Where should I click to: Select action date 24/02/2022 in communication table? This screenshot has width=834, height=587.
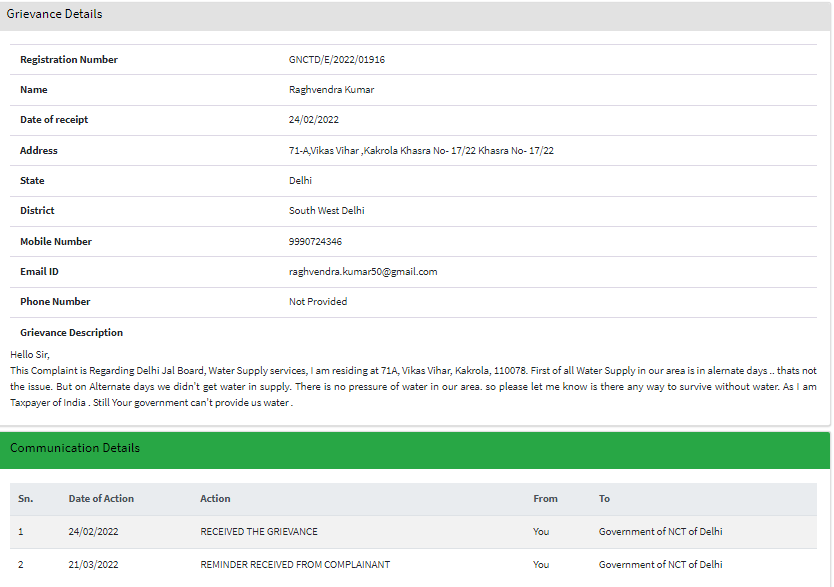93,532
